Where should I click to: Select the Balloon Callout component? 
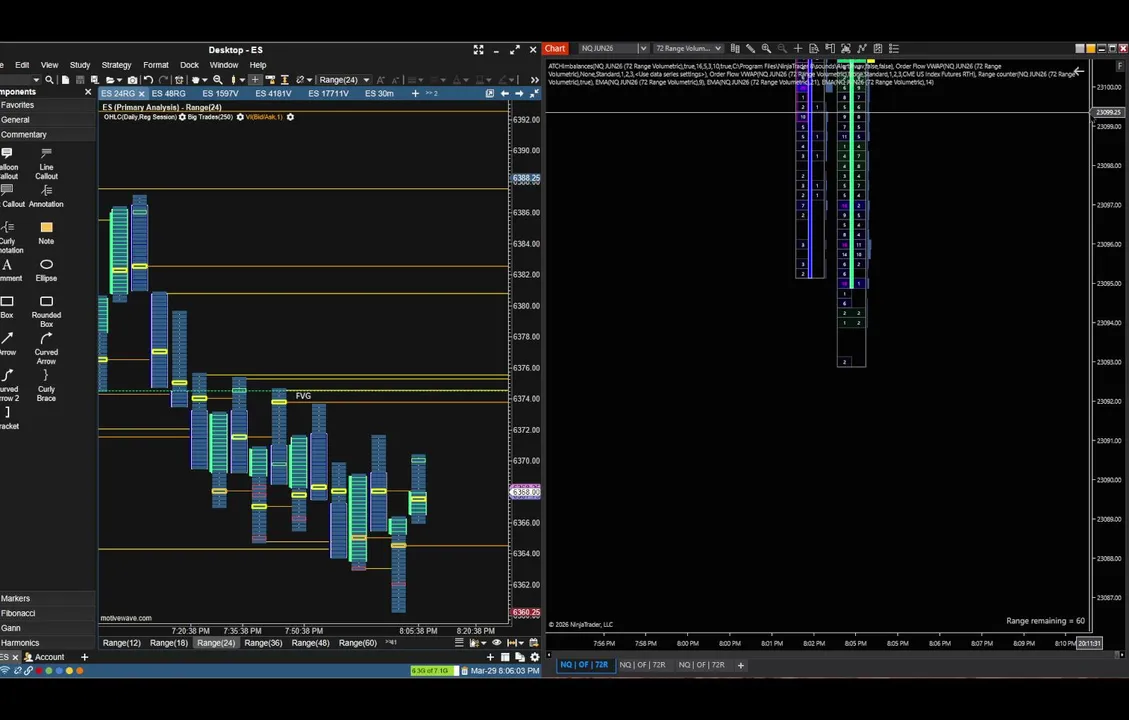pos(7,164)
